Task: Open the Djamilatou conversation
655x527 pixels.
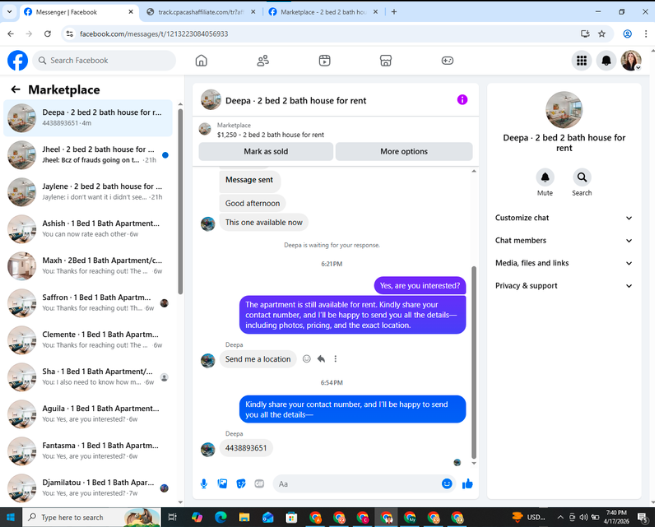Action: click(88, 488)
